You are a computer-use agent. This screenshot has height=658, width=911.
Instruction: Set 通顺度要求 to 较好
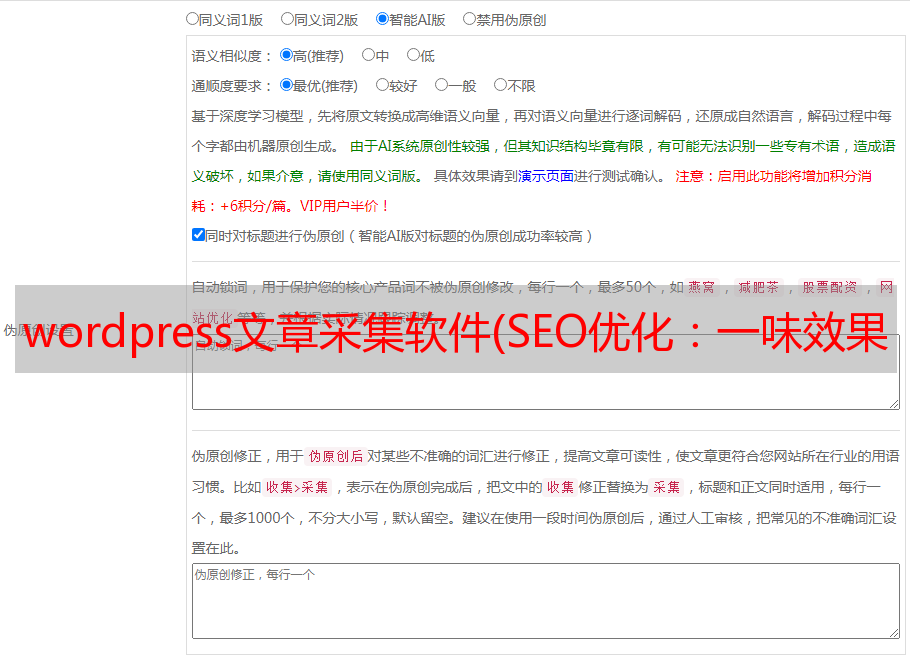(382, 85)
